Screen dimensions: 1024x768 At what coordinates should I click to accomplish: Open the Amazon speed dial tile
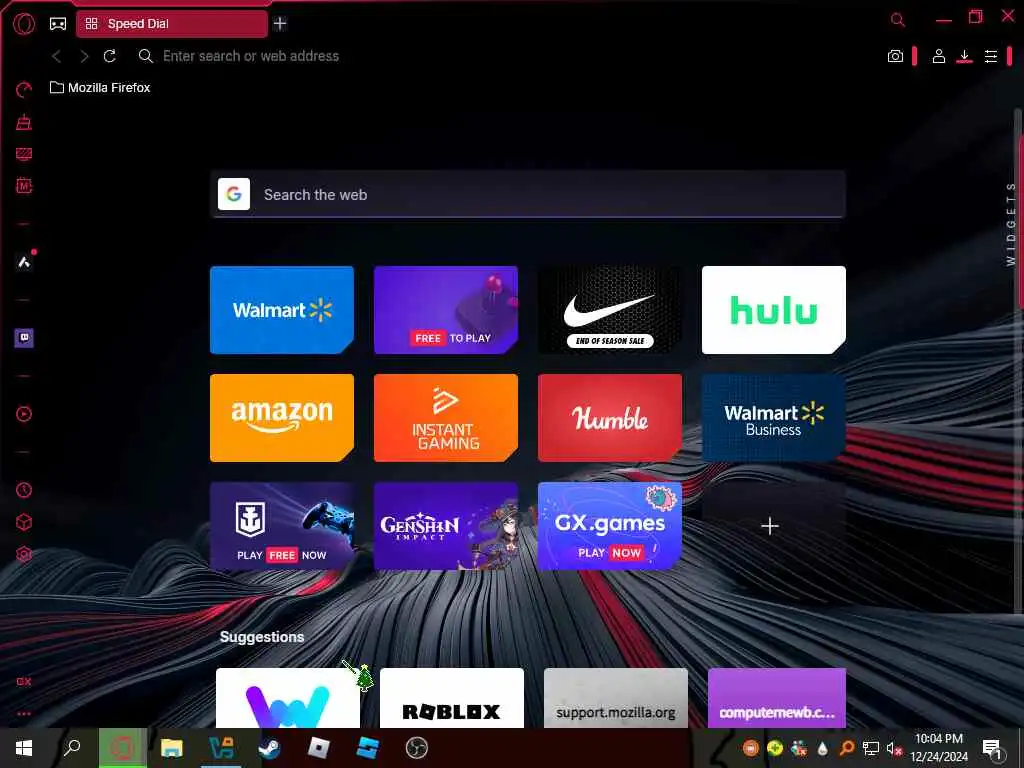[x=281, y=418]
